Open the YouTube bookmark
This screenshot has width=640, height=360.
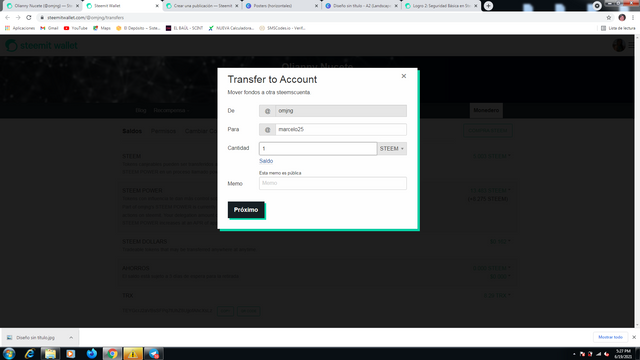tap(76, 28)
